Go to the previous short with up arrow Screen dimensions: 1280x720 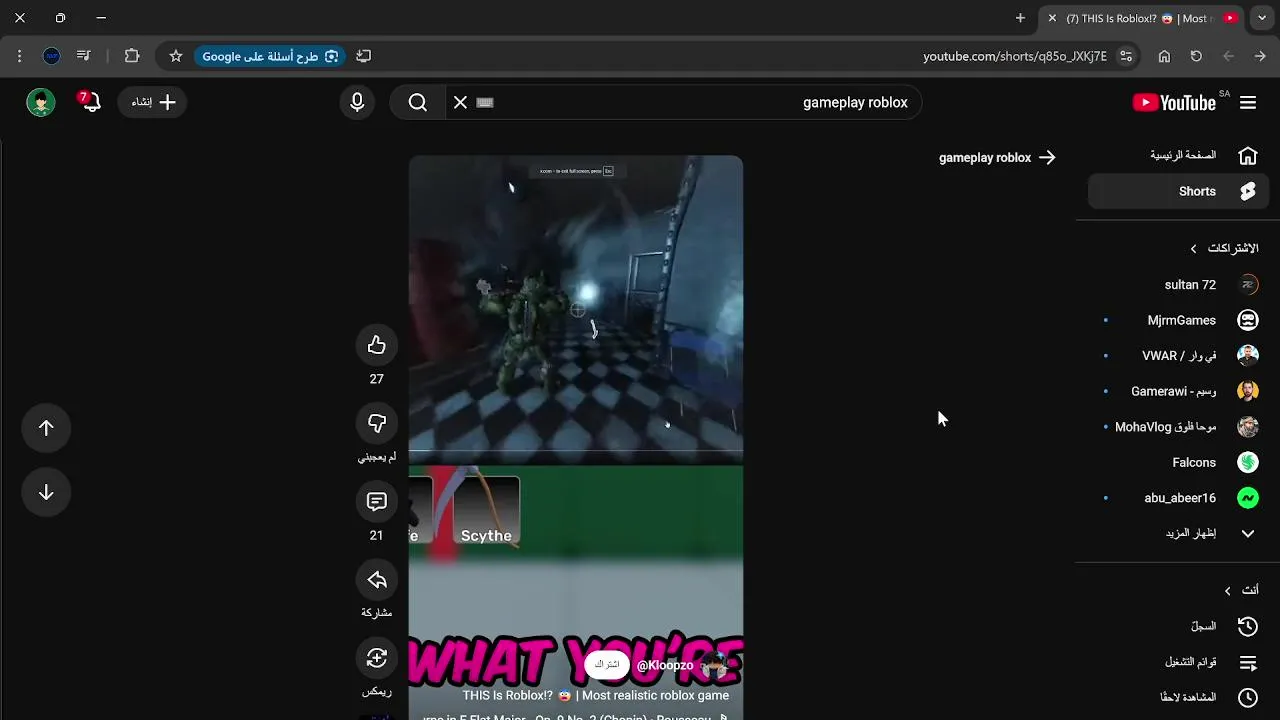pos(46,428)
